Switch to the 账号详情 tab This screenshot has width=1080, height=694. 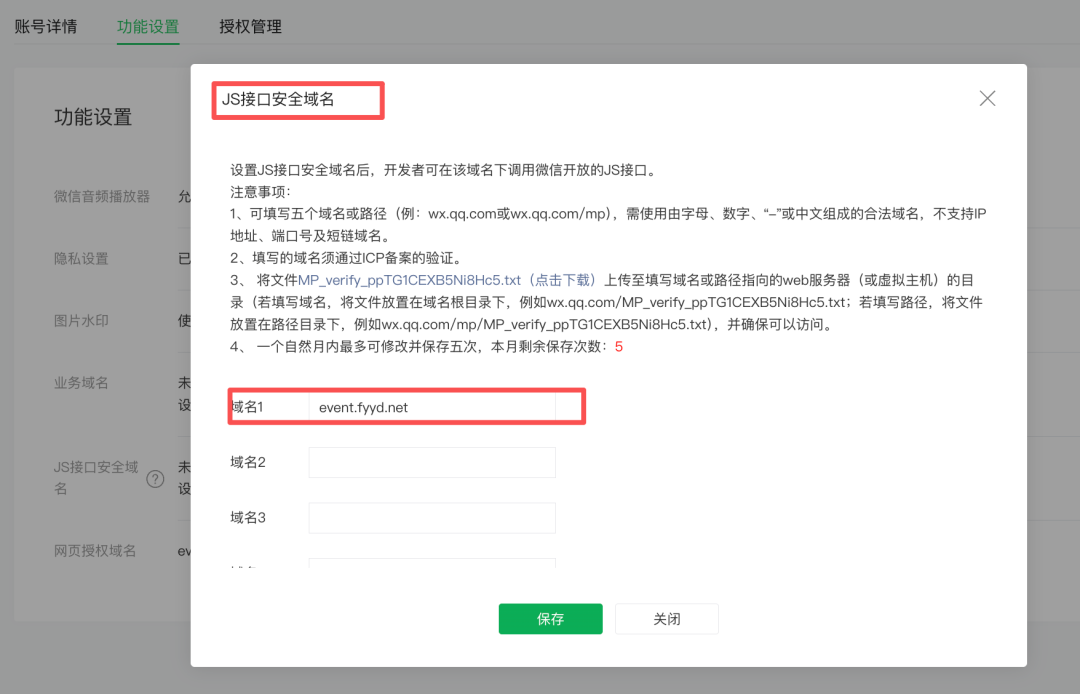point(45,26)
